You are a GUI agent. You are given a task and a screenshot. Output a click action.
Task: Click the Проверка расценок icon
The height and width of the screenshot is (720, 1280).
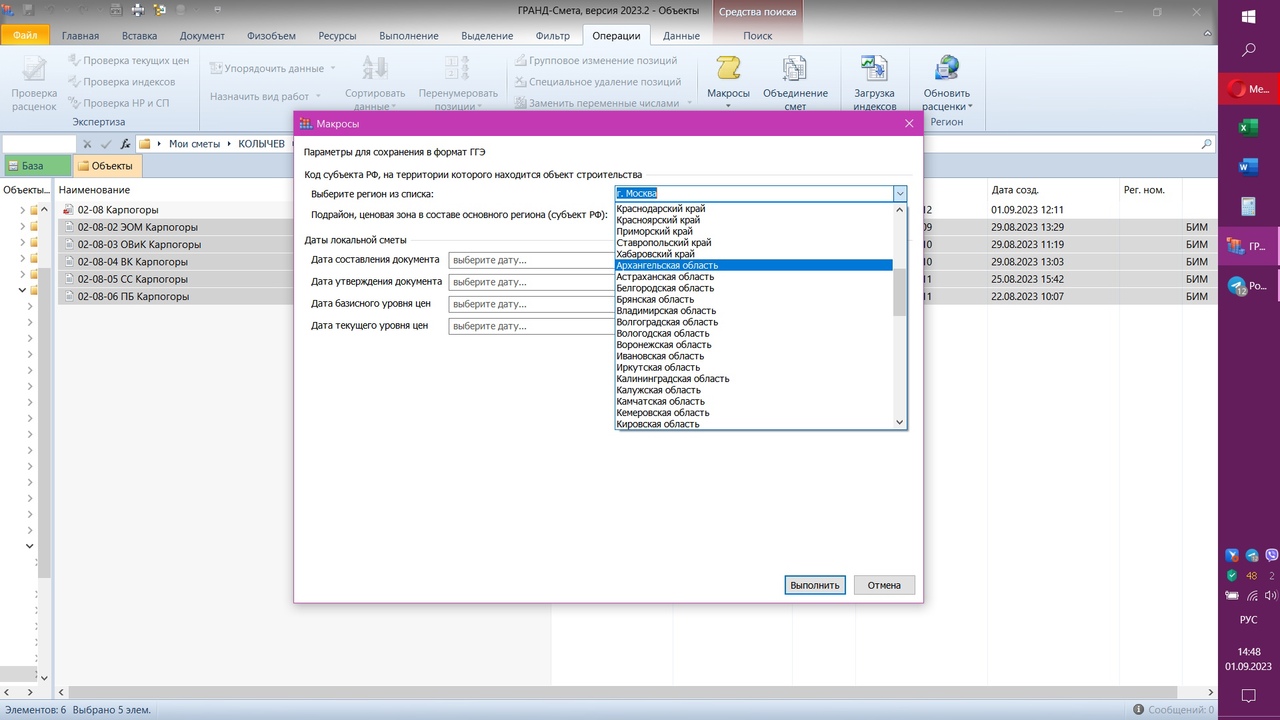click(x=34, y=72)
